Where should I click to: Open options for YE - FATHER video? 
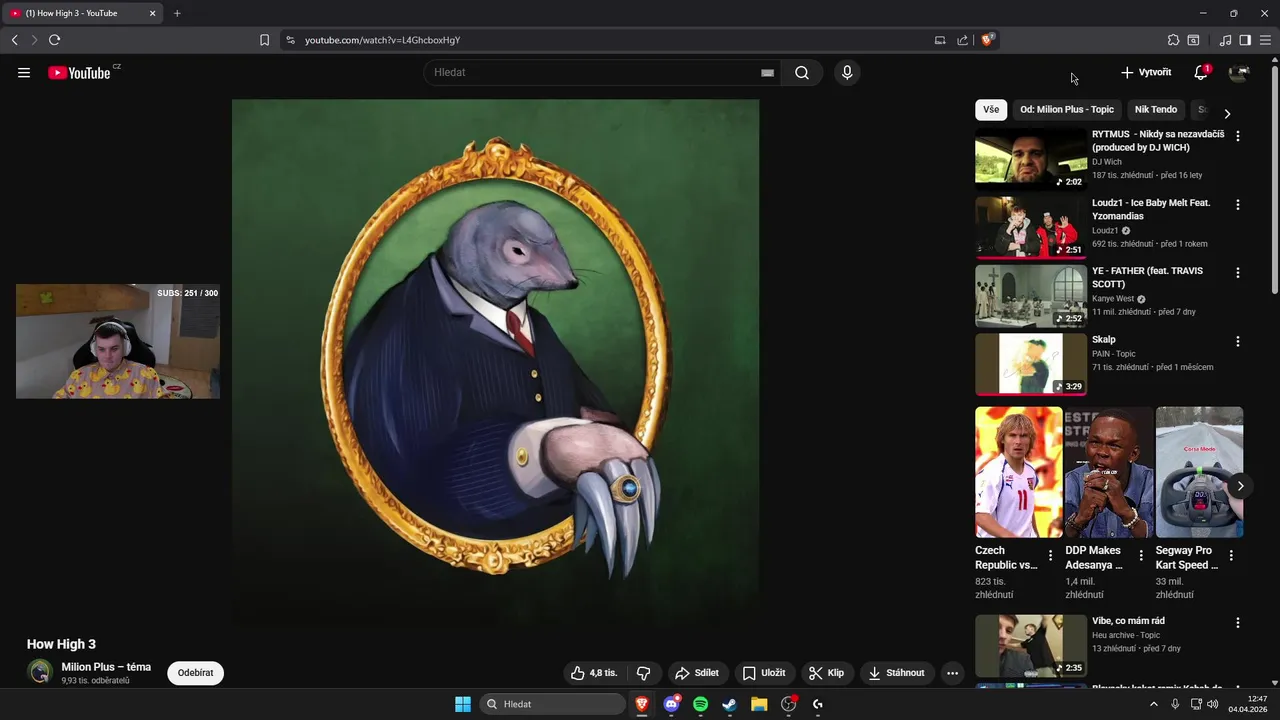point(1238,273)
